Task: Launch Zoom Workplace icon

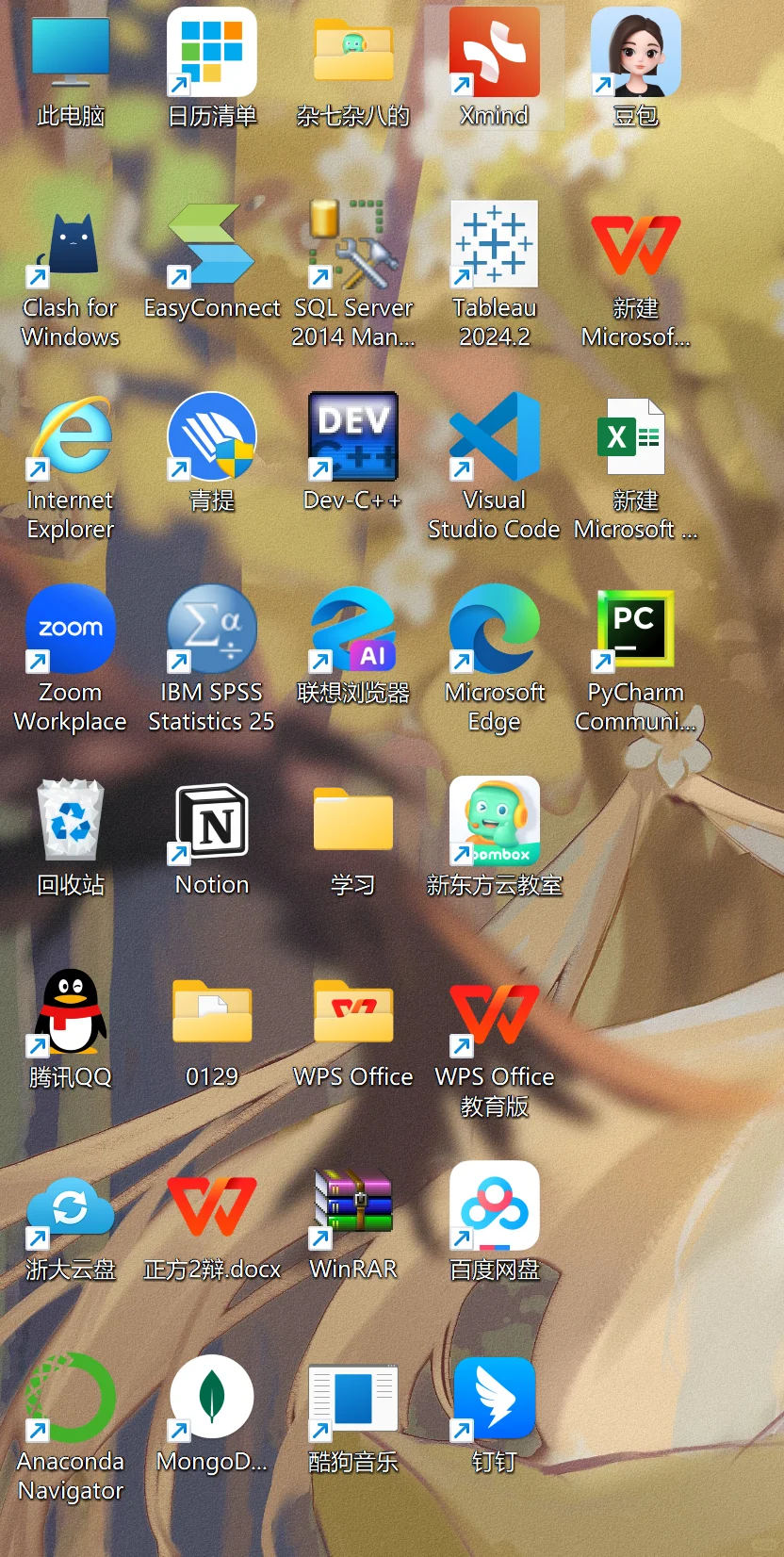Action: point(71,629)
